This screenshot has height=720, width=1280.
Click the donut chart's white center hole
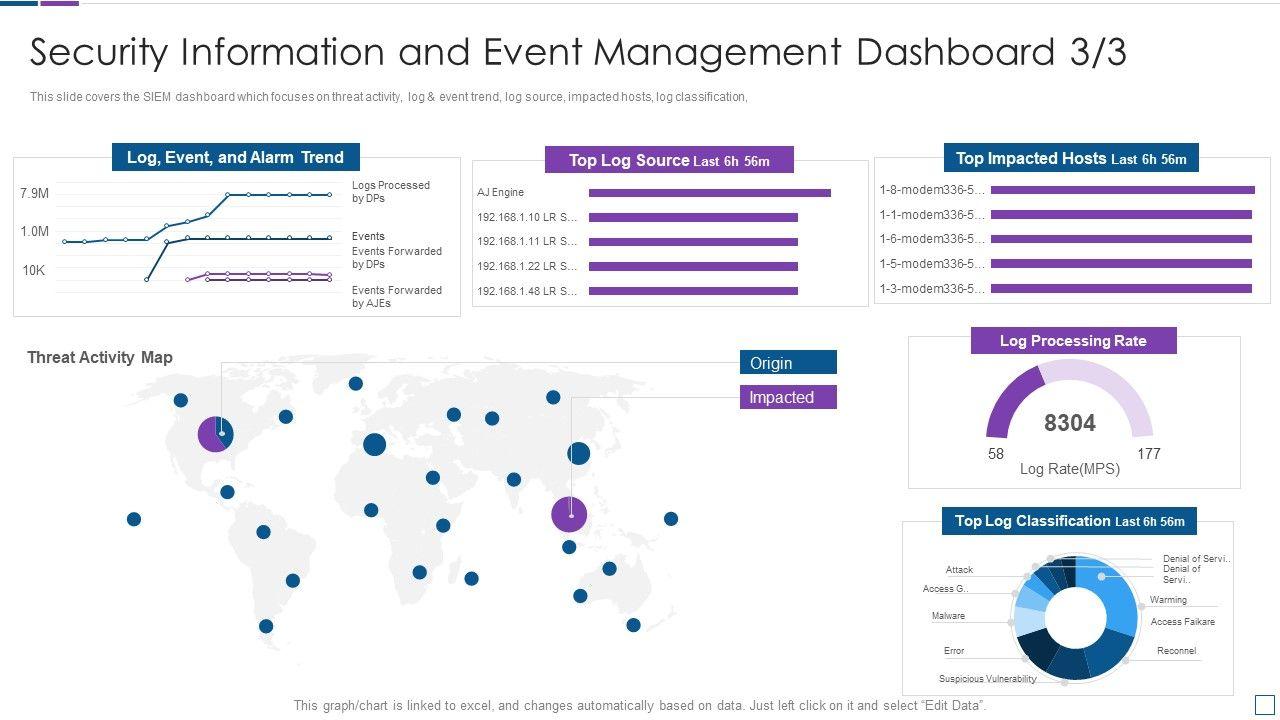click(x=1075, y=618)
